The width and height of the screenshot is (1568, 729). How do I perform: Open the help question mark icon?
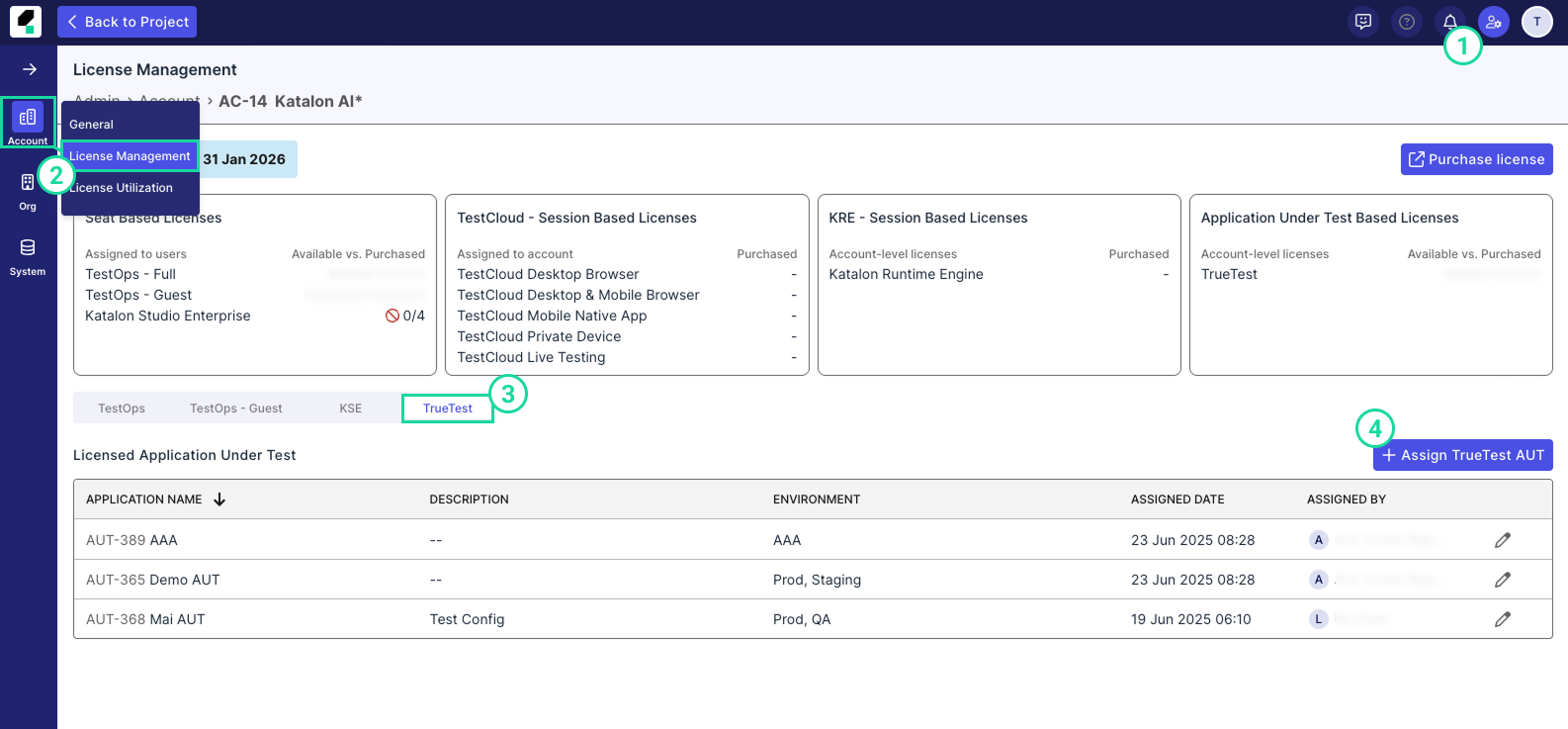click(1407, 22)
